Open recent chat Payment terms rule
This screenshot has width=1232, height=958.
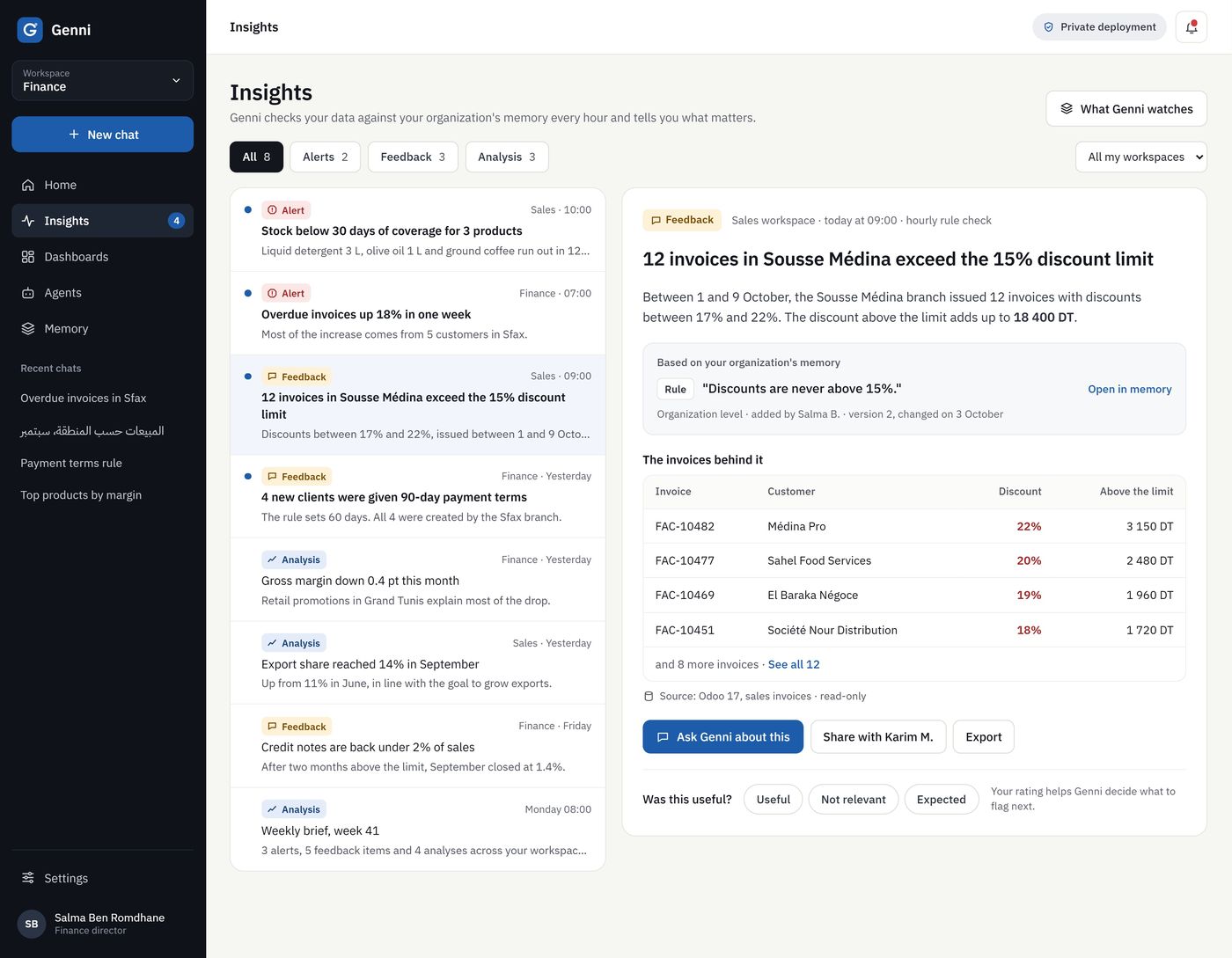71,464
